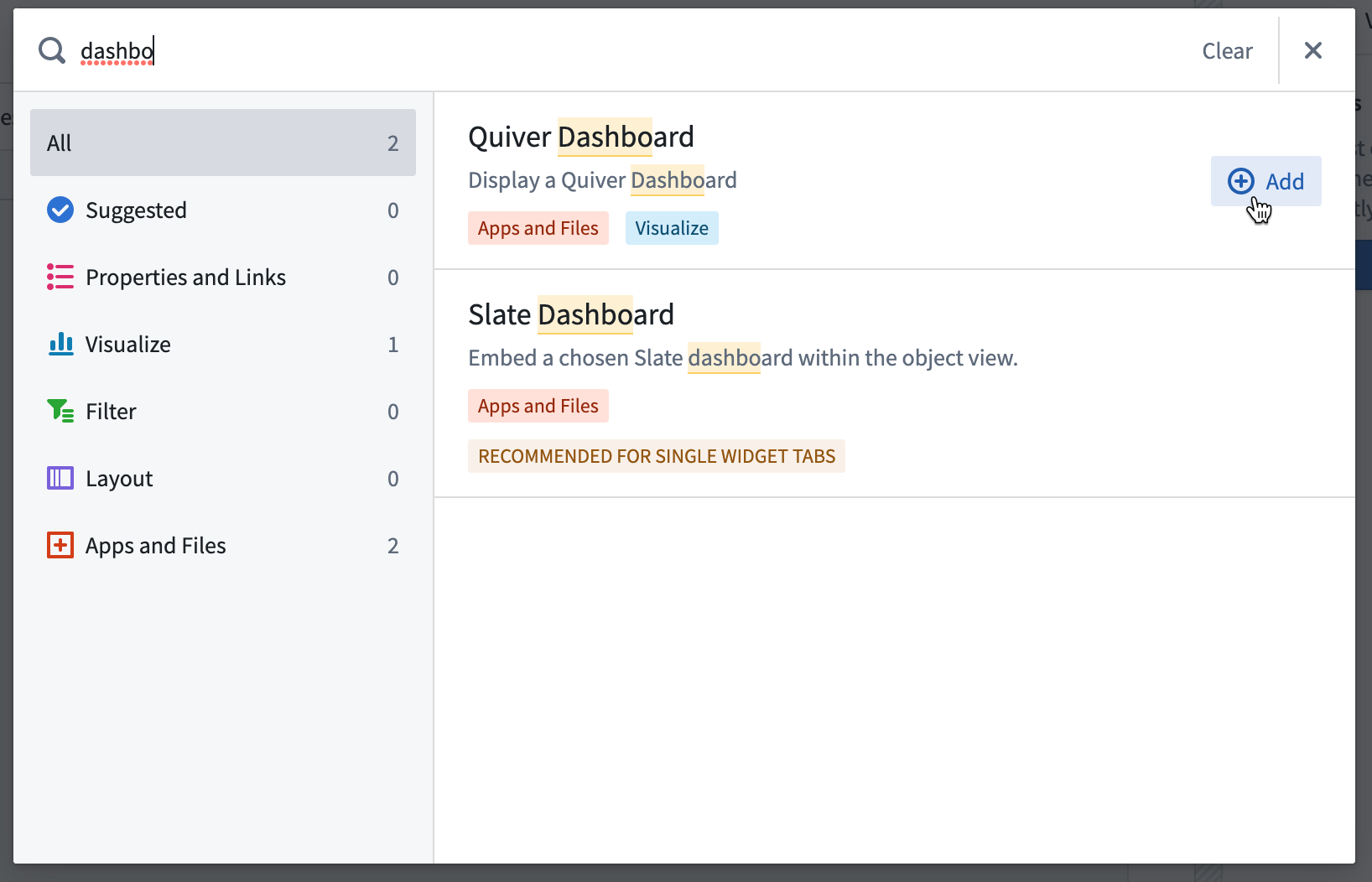Open the Apps and Files category
The image size is (1372, 882).
point(223,545)
